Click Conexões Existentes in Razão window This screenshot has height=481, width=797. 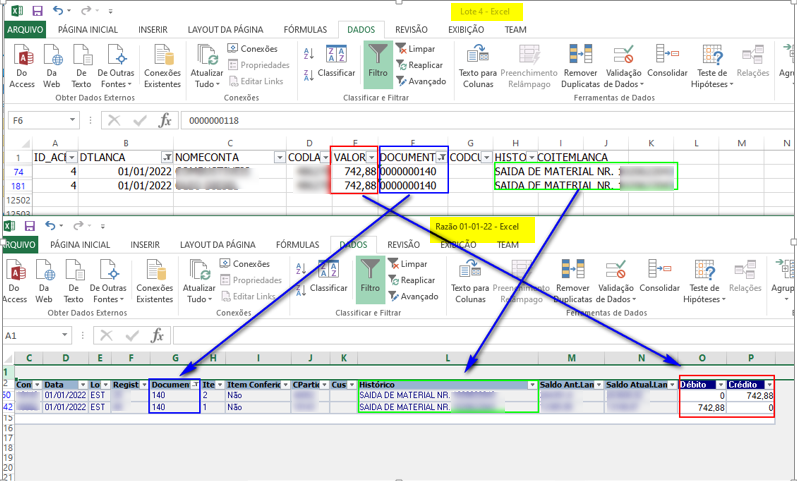[x=155, y=281]
